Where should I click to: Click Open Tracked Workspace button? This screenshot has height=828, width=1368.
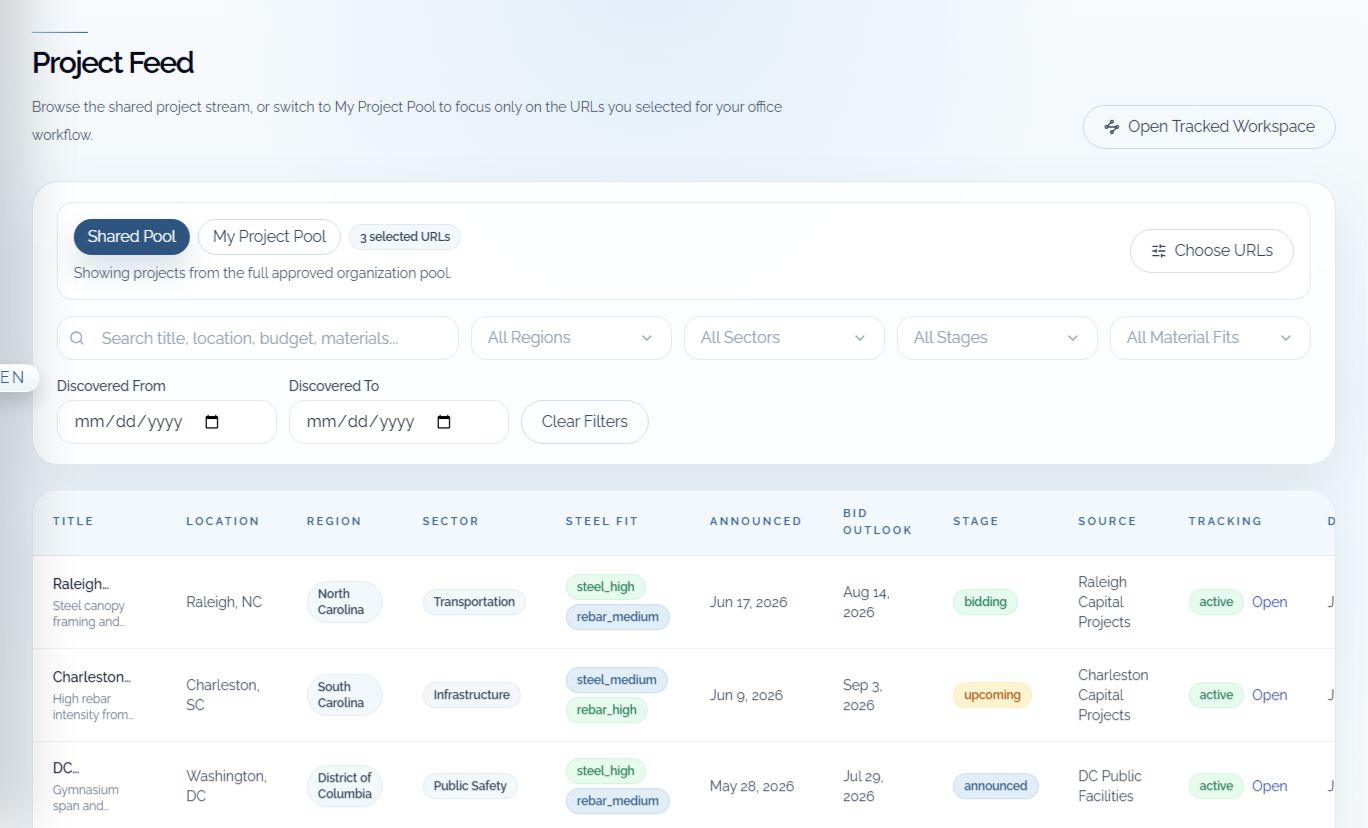click(1209, 127)
